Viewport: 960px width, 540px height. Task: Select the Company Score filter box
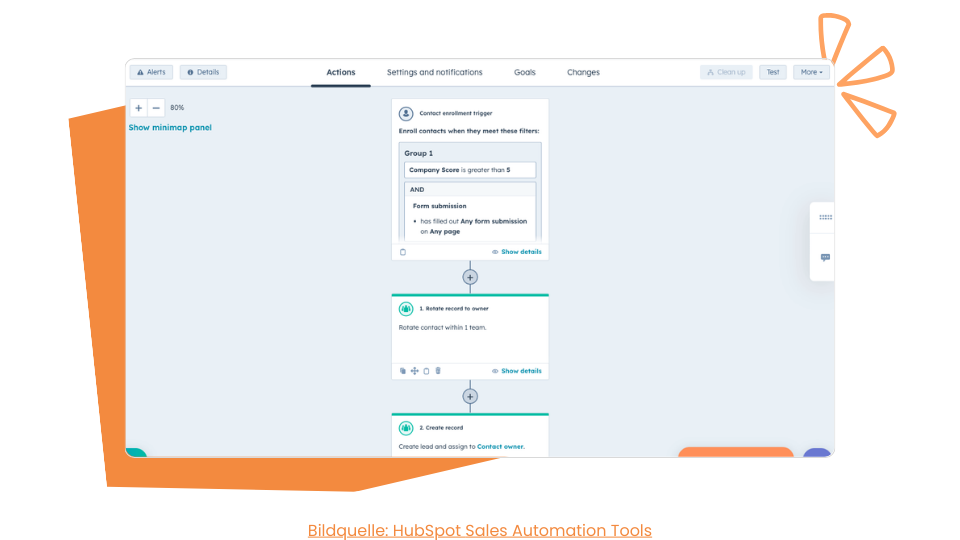coord(470,170)
